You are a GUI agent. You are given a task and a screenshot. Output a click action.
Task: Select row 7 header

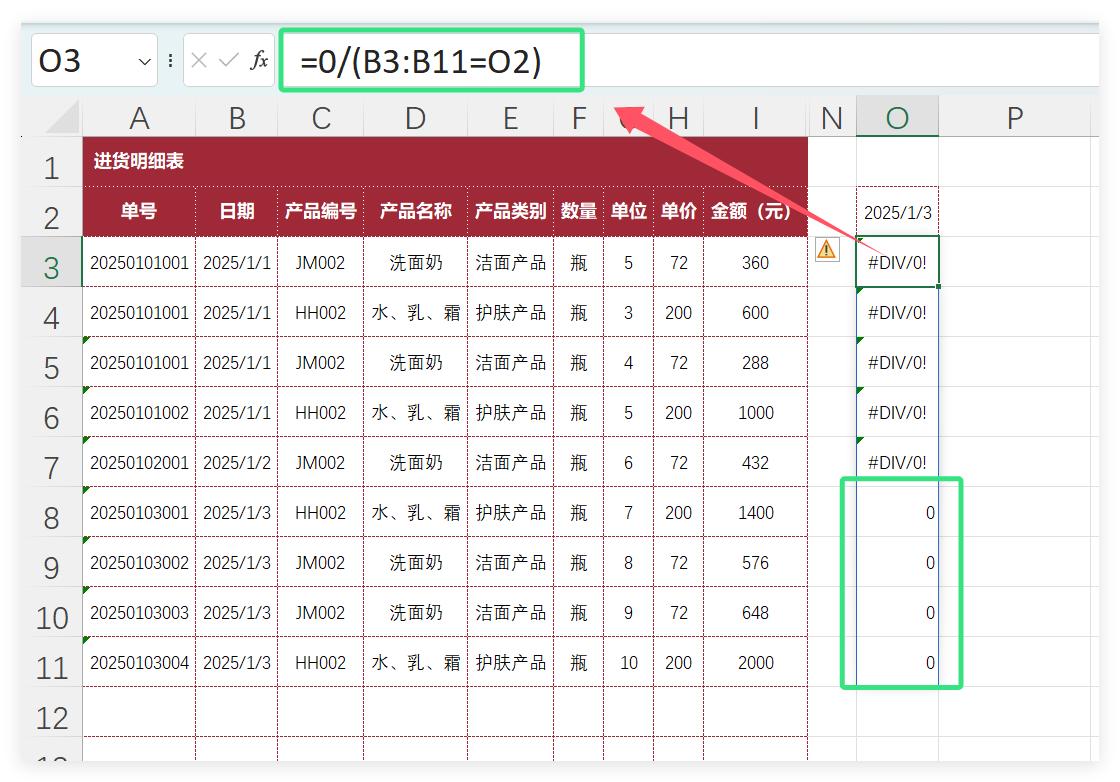[x=51, y=462]
